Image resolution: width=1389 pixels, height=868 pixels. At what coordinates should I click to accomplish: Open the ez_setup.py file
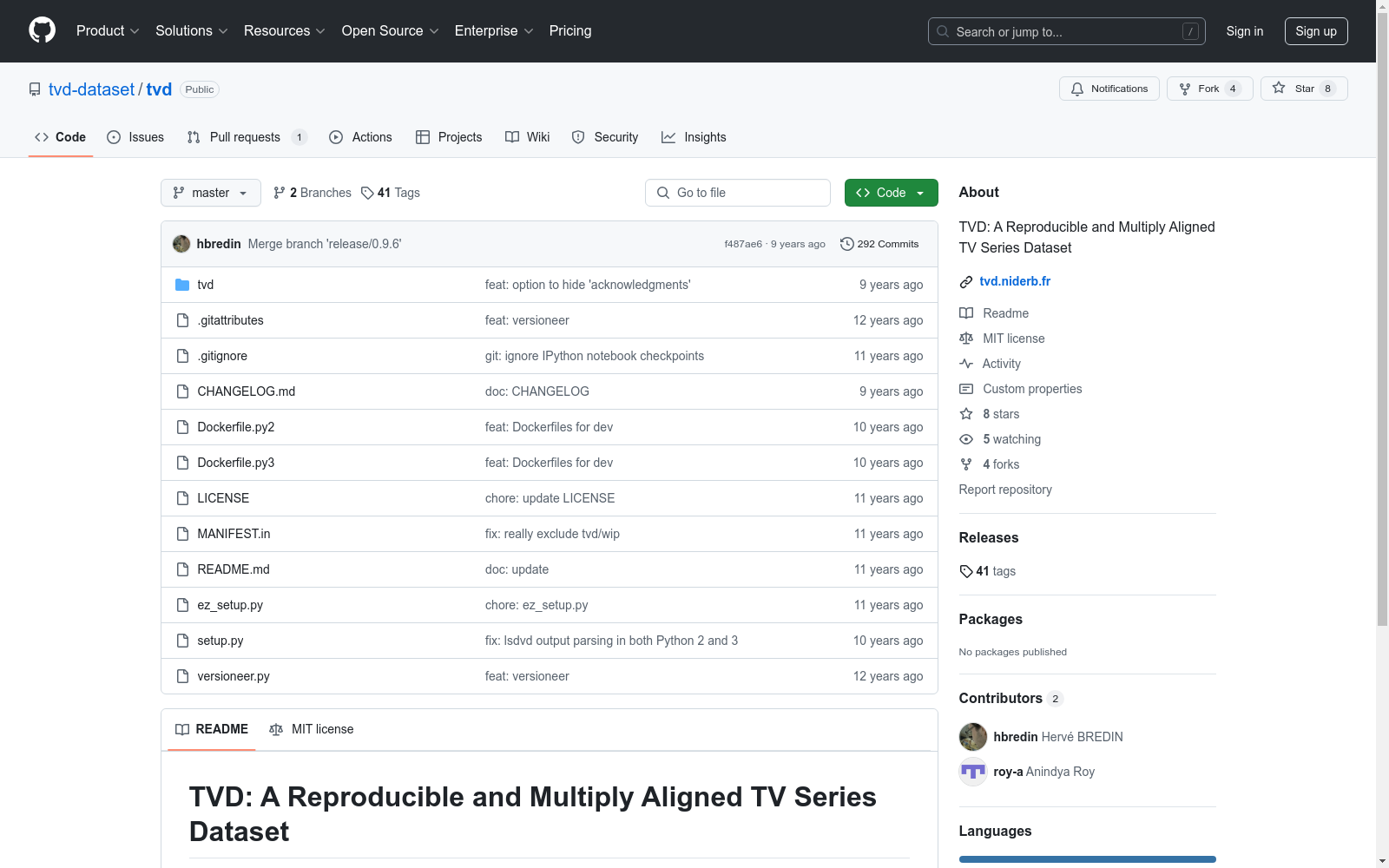230,605
